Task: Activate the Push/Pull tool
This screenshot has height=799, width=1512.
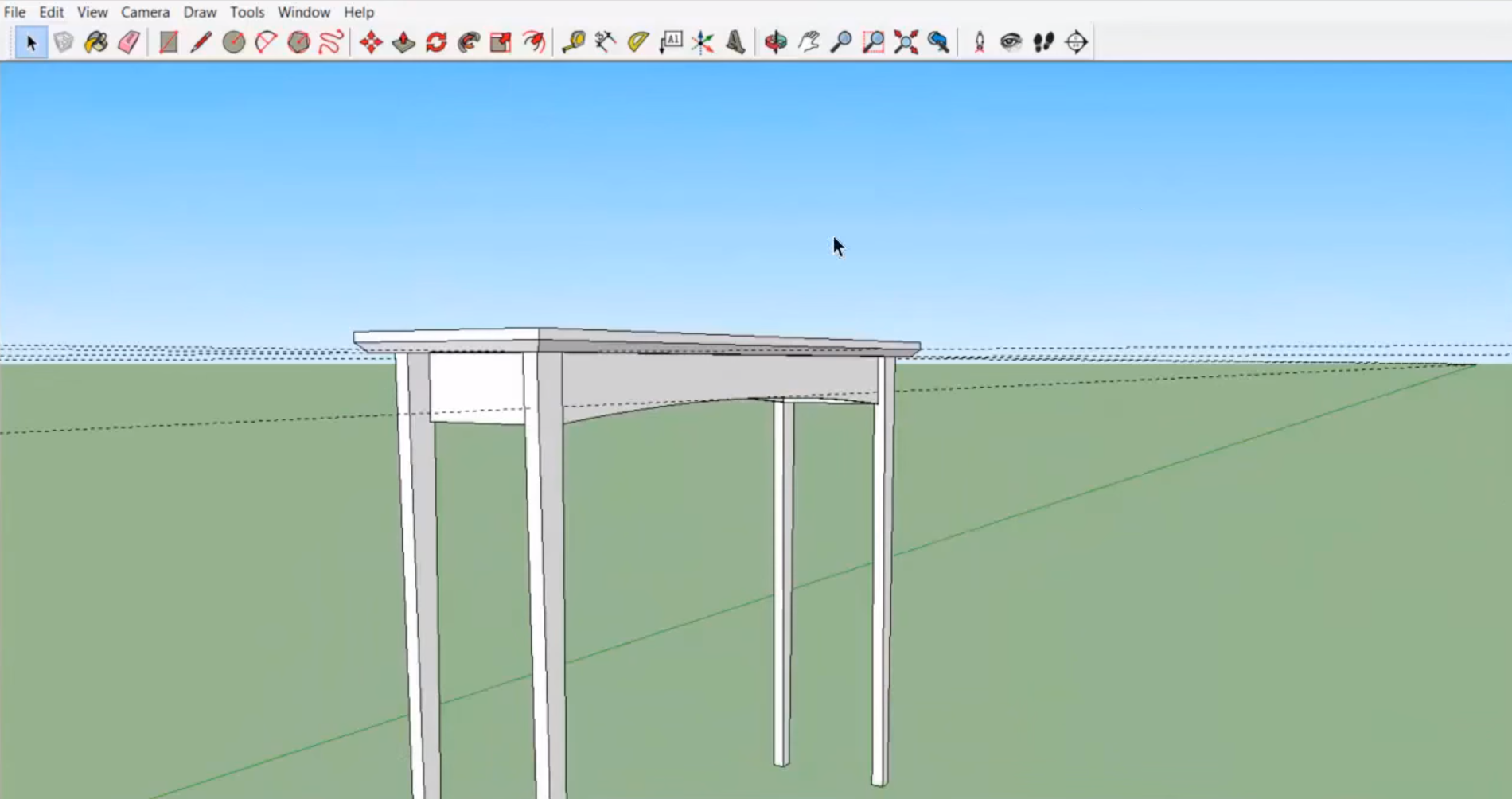Action: (x=403, y=42)
